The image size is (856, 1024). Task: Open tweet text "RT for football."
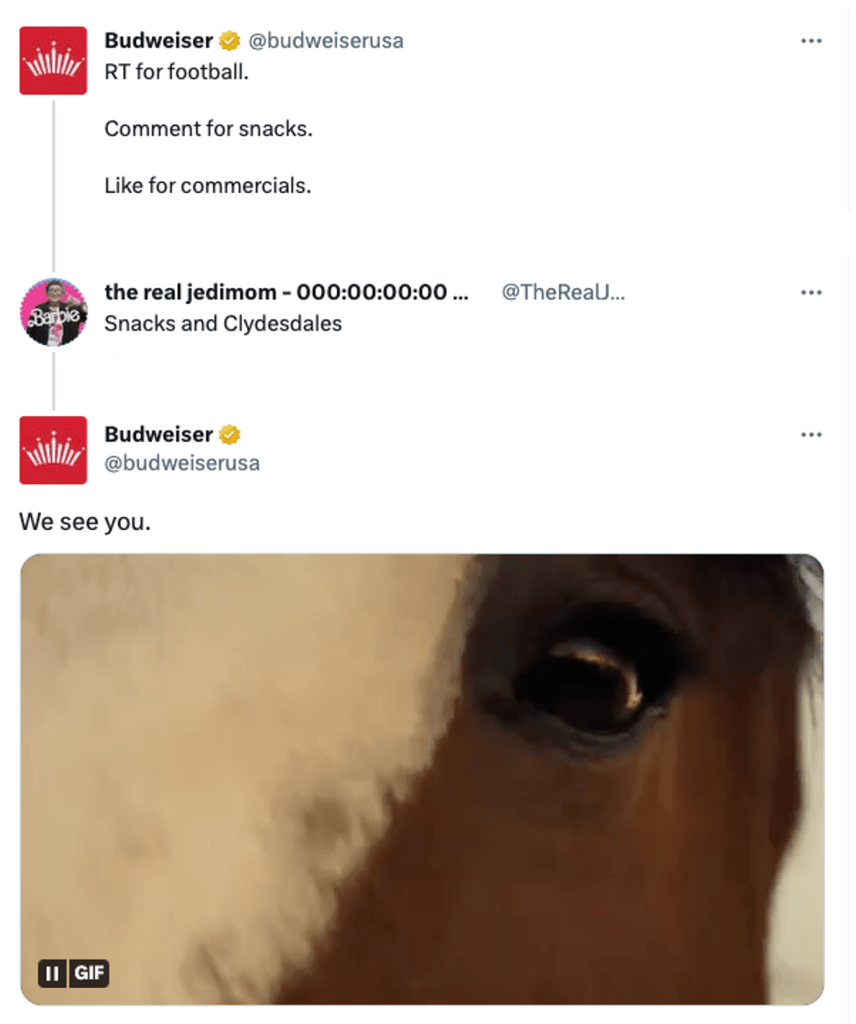click(x=176, y=72)
